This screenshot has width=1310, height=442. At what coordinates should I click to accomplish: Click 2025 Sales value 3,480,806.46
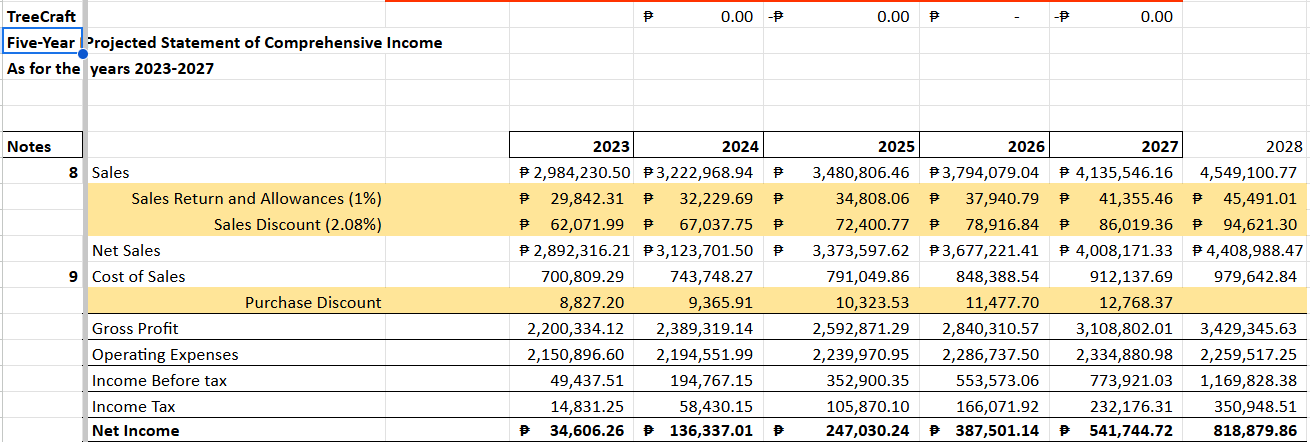coord(842,173)
